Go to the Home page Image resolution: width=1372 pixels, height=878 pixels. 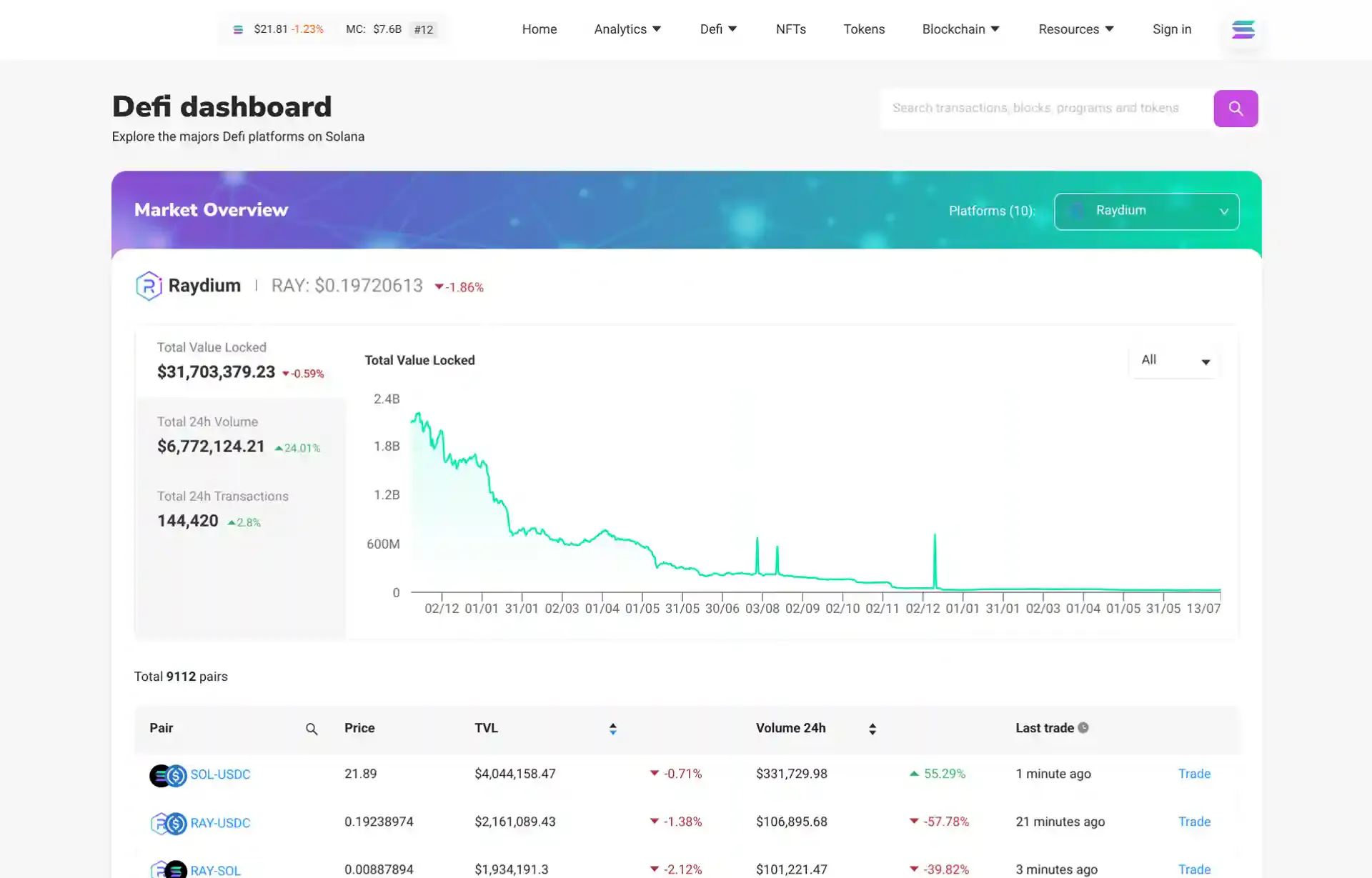click(539, 29)
